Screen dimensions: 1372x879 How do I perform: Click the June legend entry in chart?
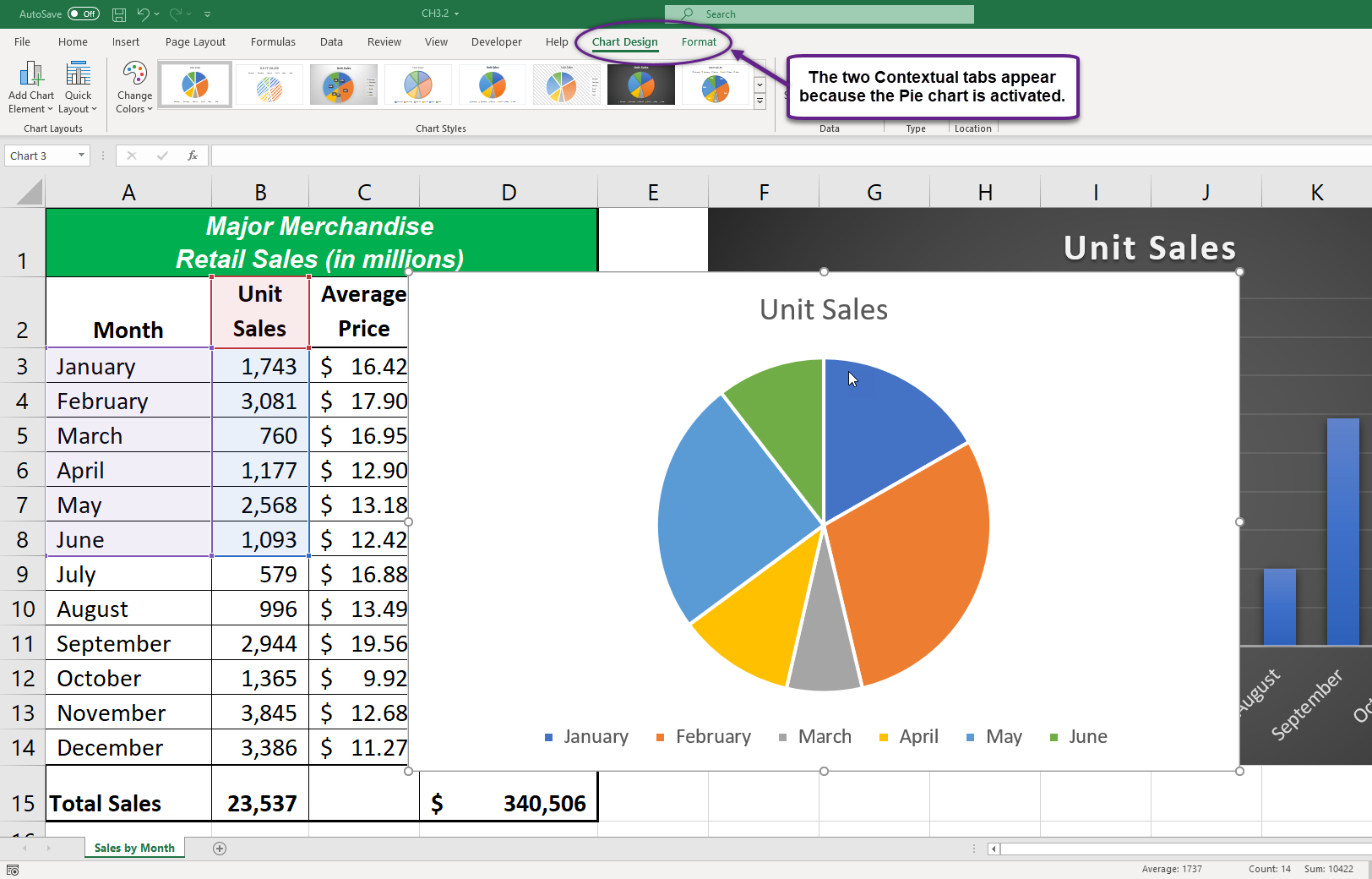1086,737
